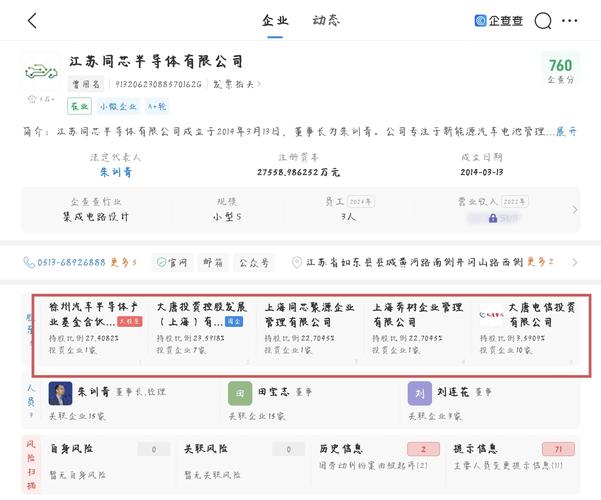Tap the 大唐电信 logo icon

tap(491, 315)
